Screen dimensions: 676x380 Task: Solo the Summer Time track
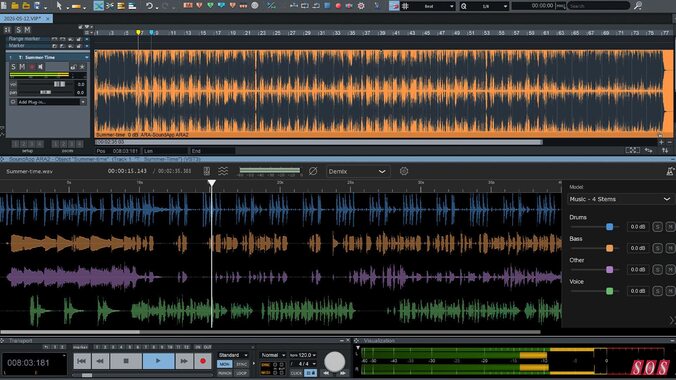pyautogui.click(x=13, y=67)
